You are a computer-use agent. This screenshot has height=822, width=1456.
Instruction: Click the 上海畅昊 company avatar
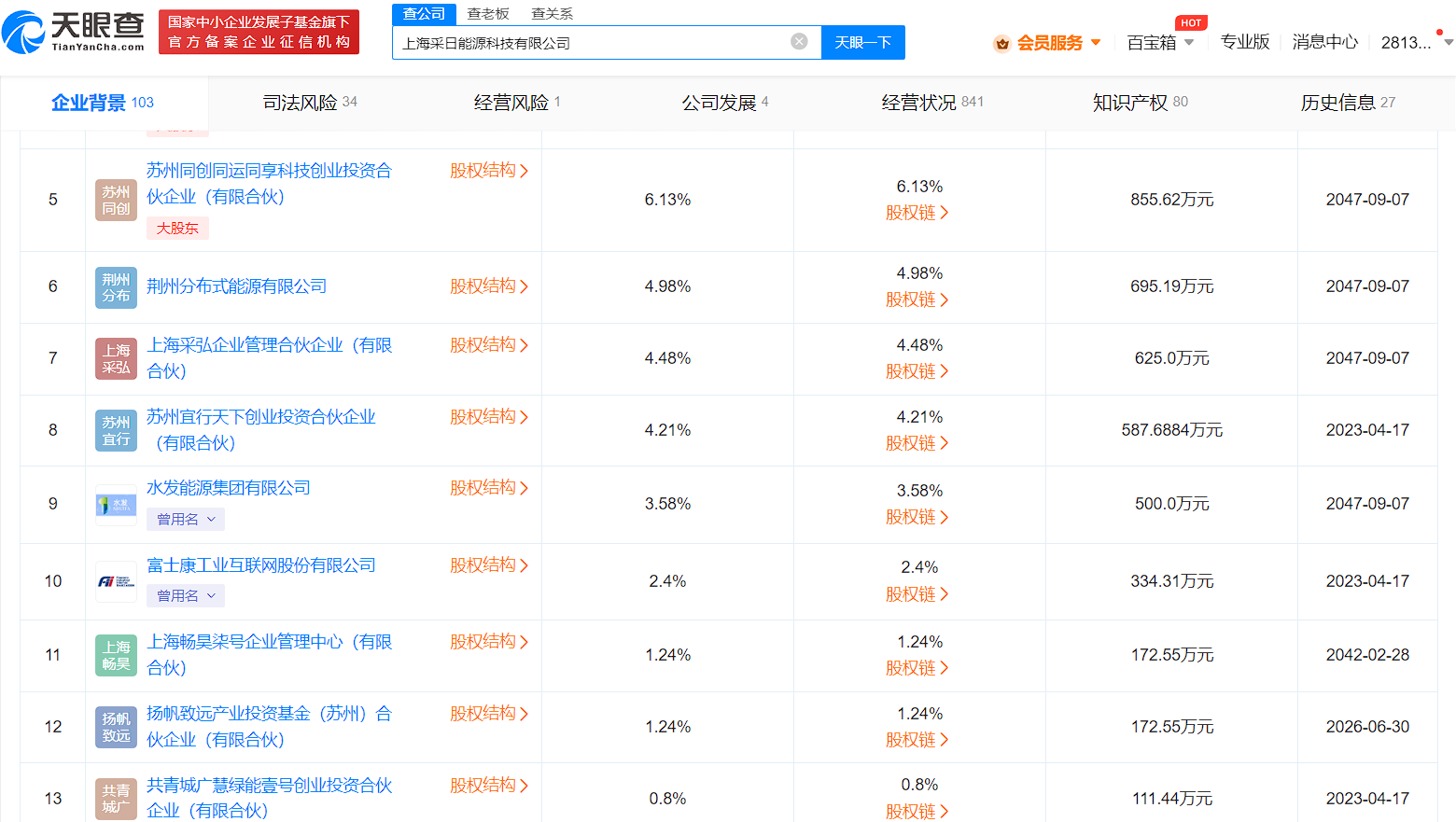(116, 655)
